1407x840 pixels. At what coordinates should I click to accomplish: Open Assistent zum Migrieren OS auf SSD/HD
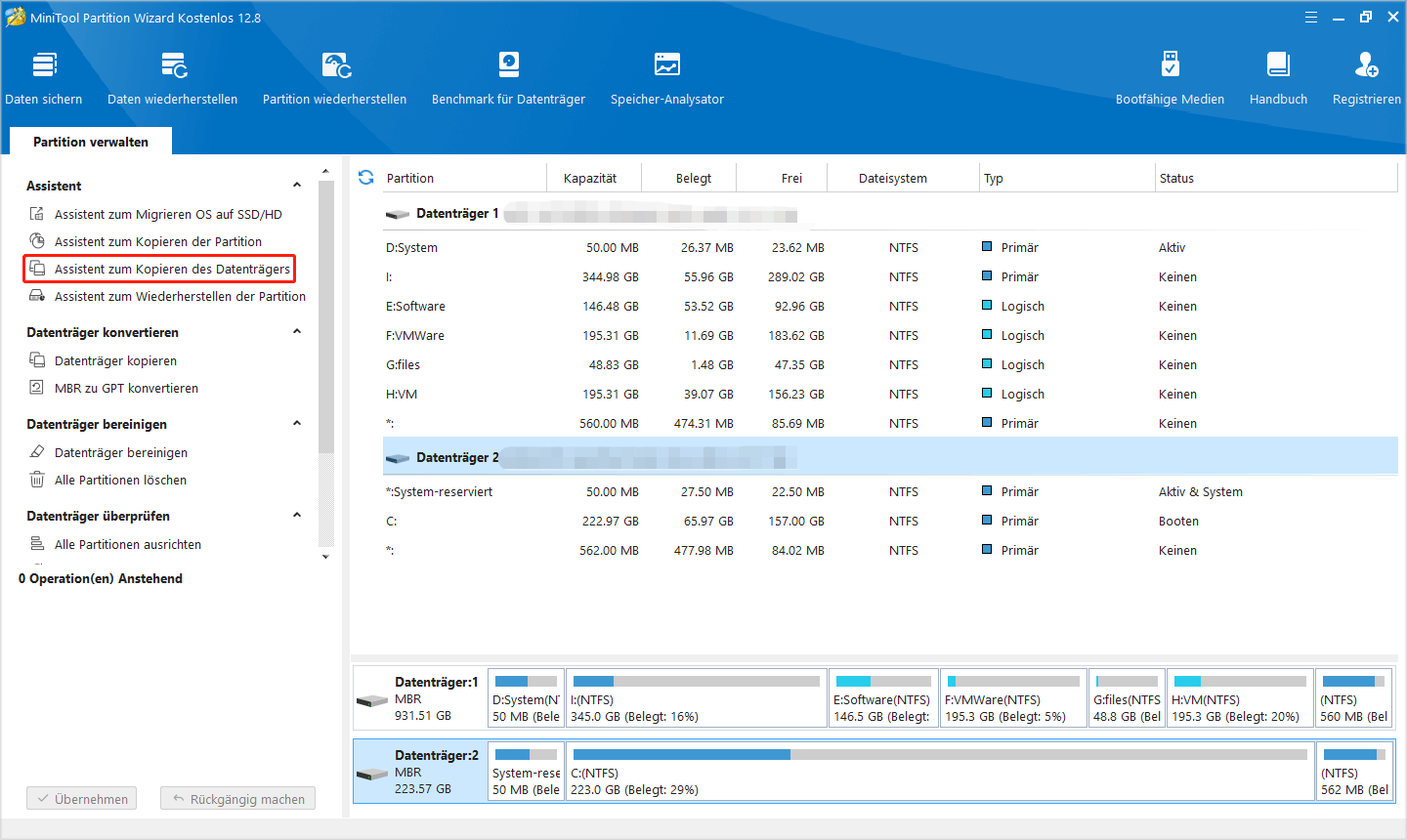[x=168, y=214]
